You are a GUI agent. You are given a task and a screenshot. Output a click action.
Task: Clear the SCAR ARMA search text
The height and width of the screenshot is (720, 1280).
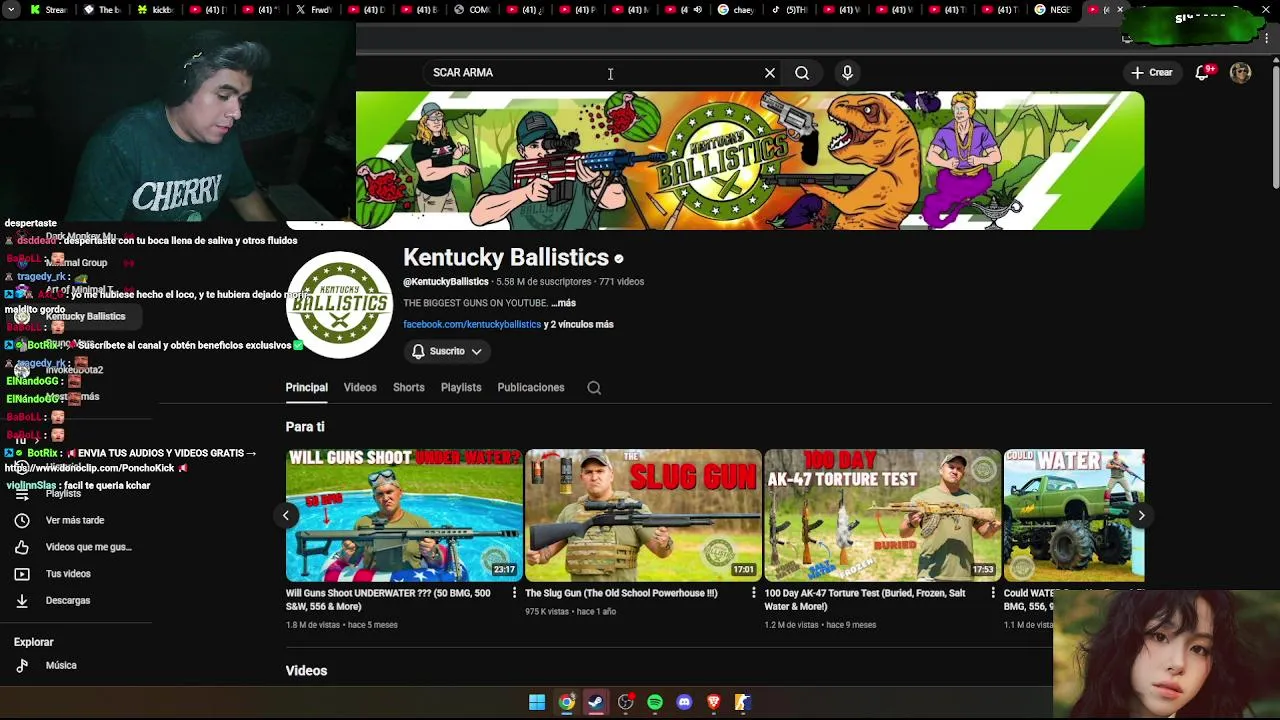click(x=770, y=73)
